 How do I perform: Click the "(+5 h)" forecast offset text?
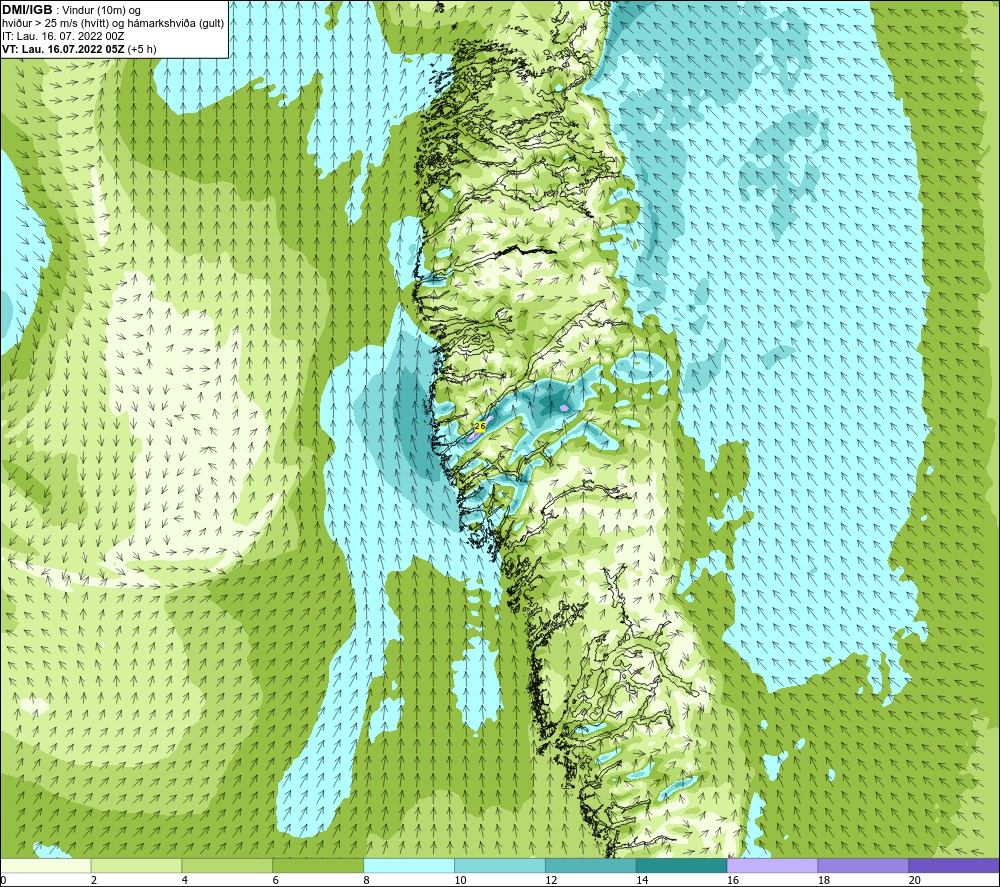point(142,49)
